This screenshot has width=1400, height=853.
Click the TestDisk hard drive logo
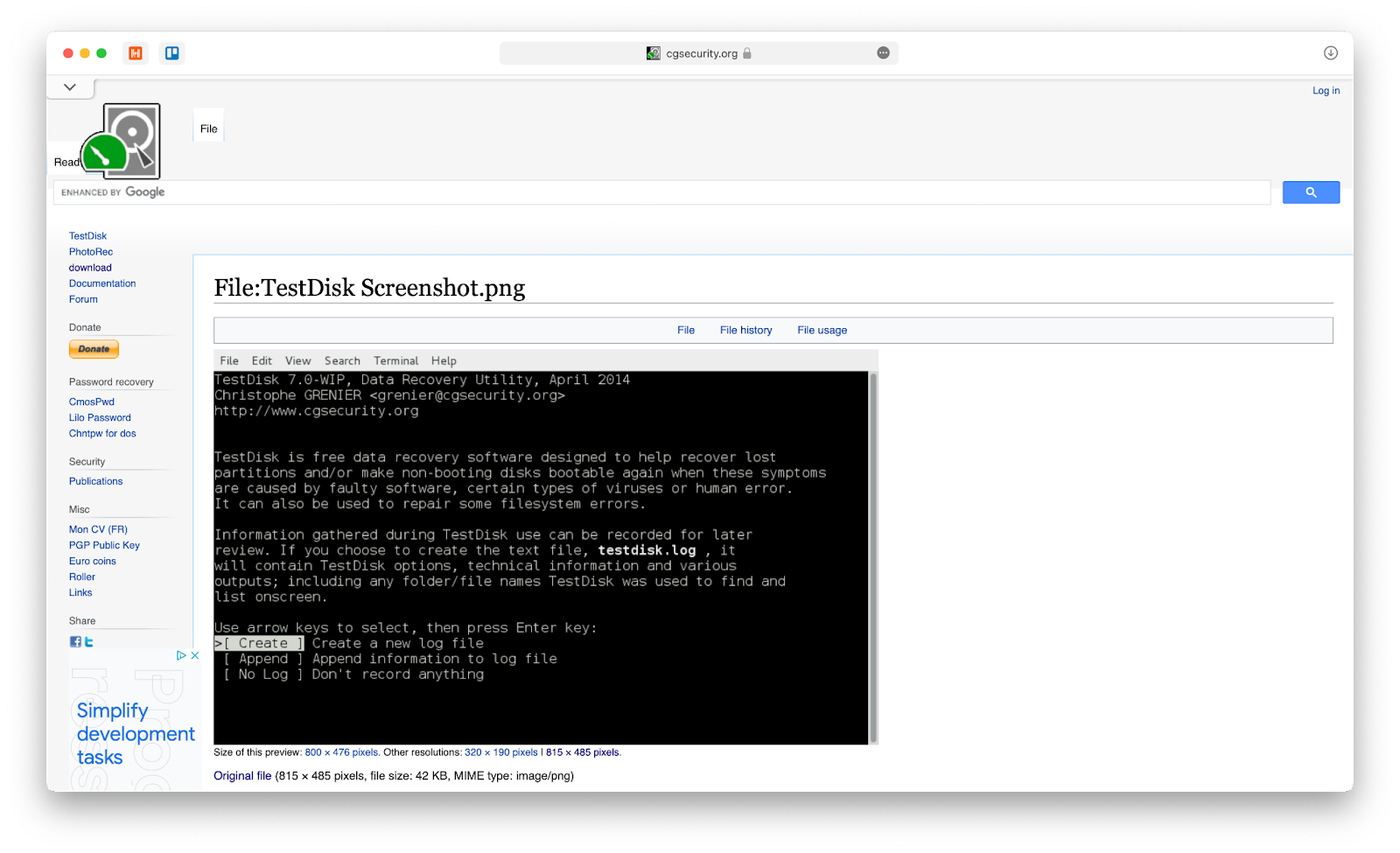[x=122, y=141]
